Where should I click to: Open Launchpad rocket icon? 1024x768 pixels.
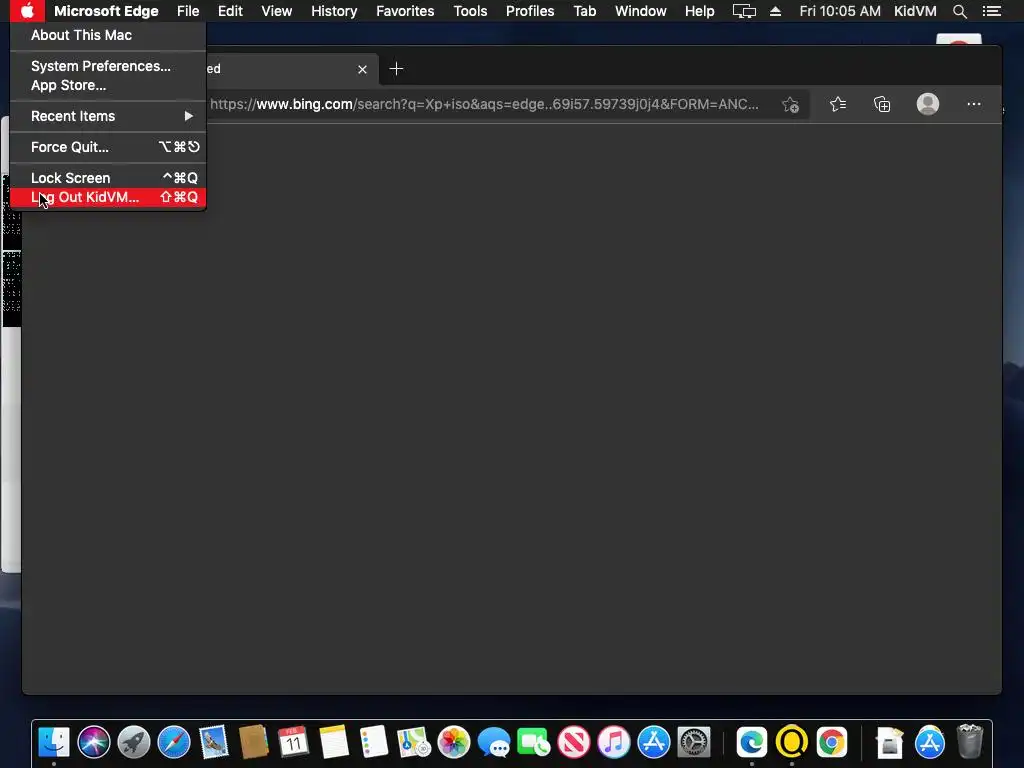(x=134, y=742)
